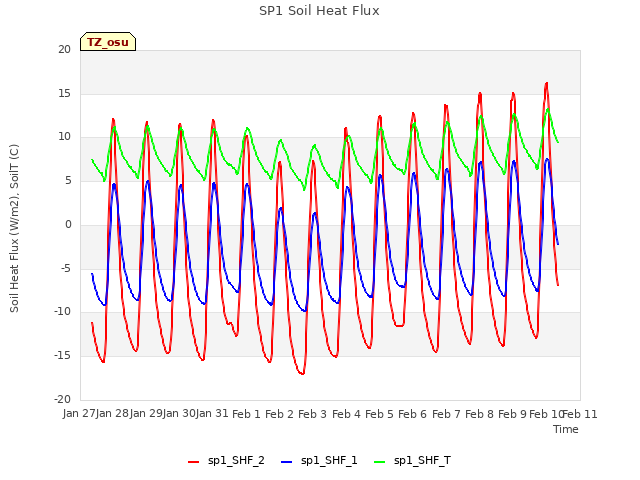Click the Jan 29 x-axis tick label
This screenshot has width=640, height=480.
click(x=146, y=414)
